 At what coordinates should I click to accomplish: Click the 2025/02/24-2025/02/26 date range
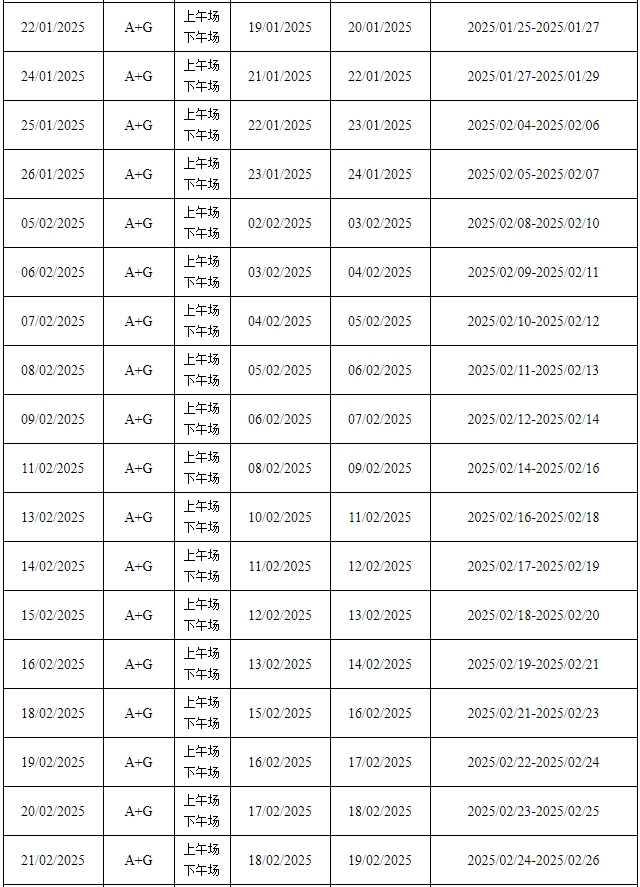click(x=533, y=860)
